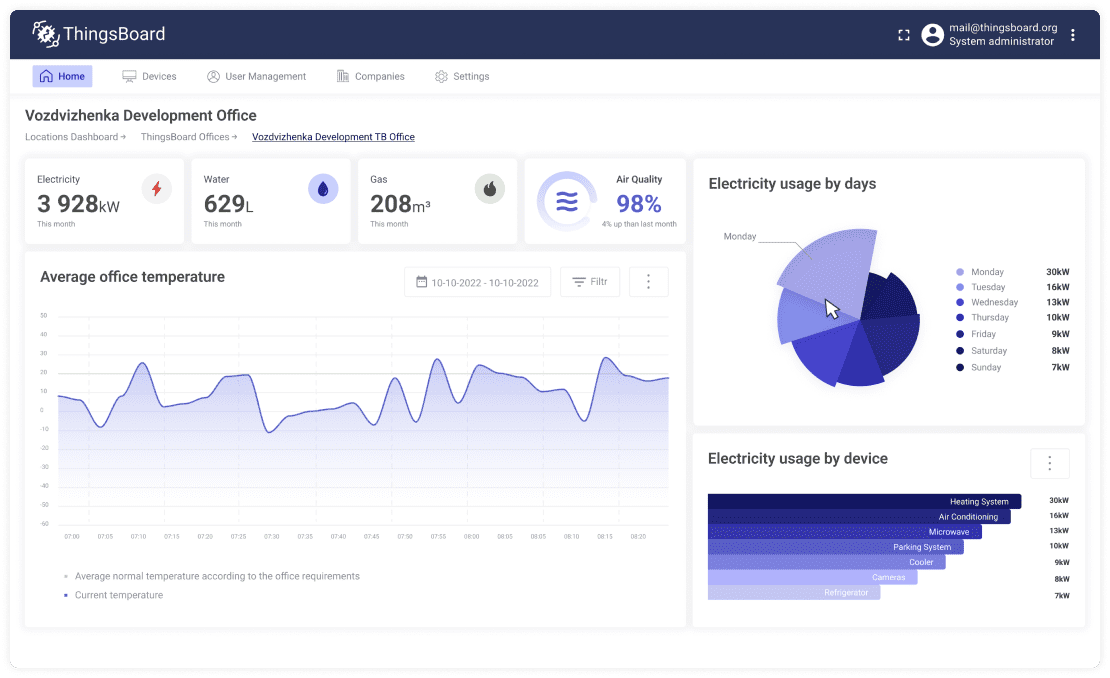
Task: Go to Companies tab
Action: [371, 76]
